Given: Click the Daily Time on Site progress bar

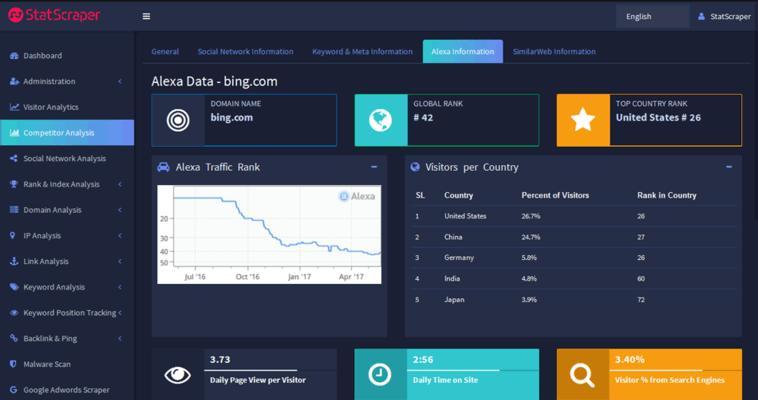Looking at the screenshot, I should [x=473, y=370].
